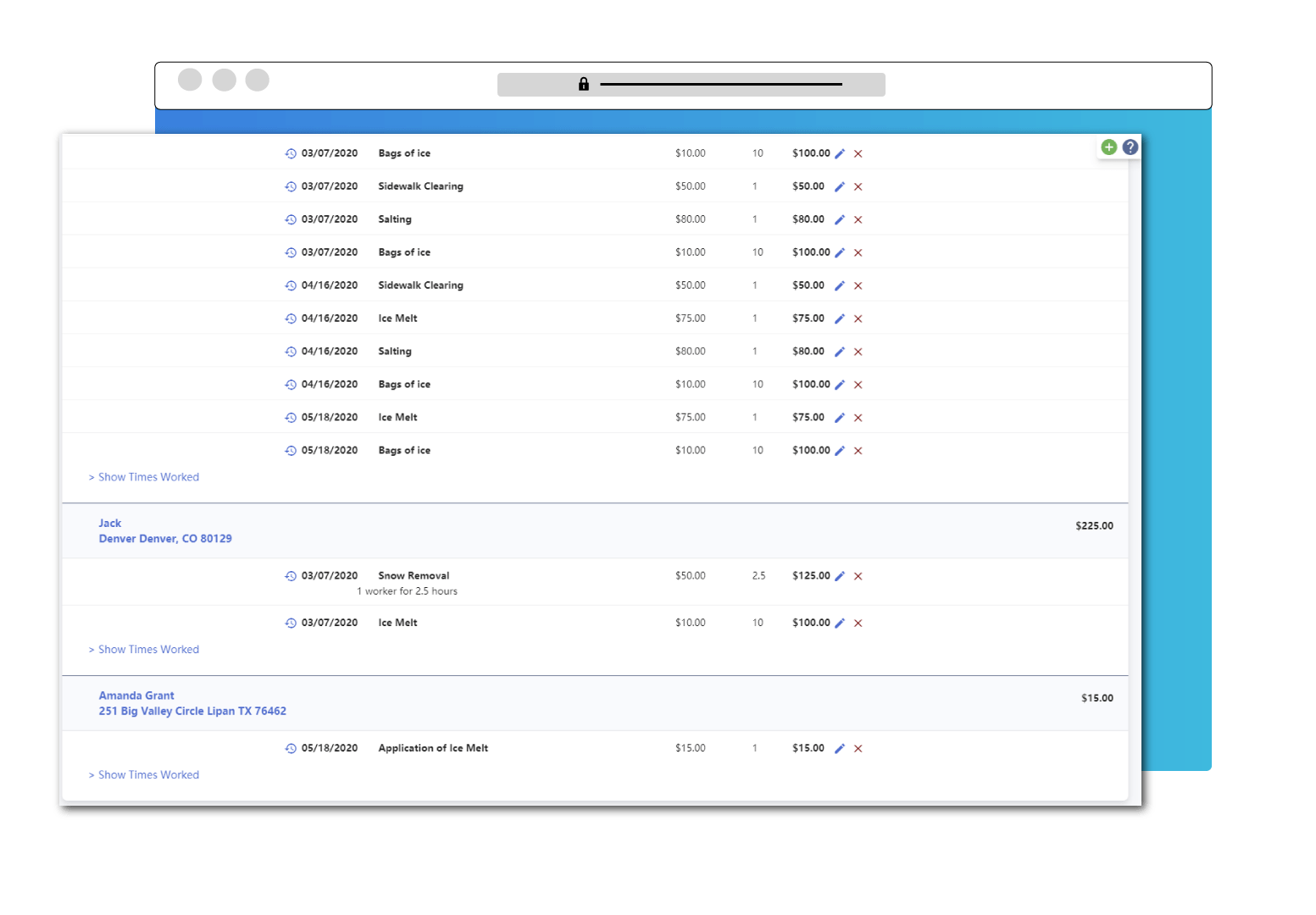Screen dimensions: 1316x915
Task: Delete the 05/18/2020 Bags of ice entry
Action: pyautogui.click(x=858, y=451)
